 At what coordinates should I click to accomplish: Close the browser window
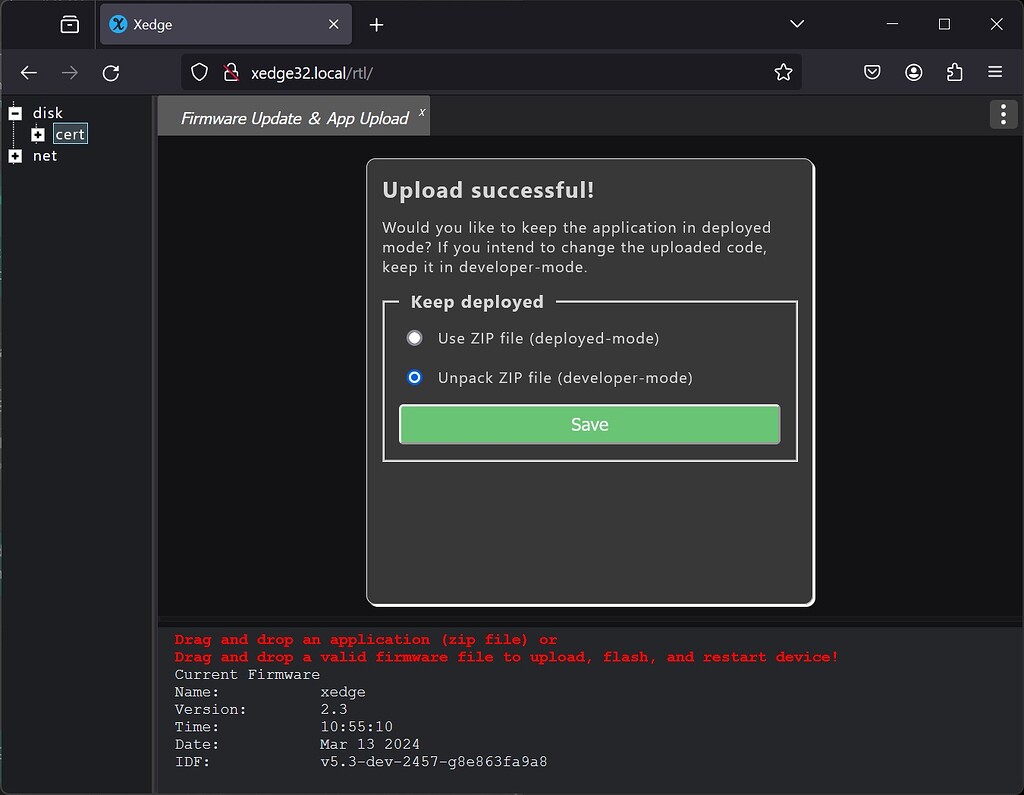[x=996, y=24]
